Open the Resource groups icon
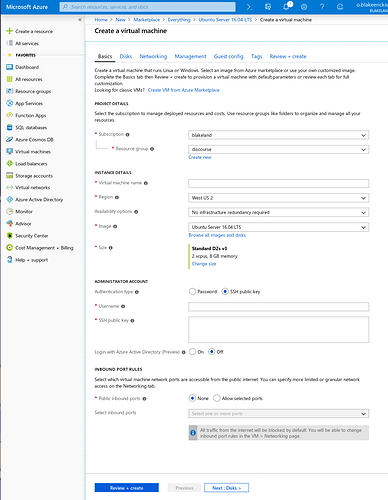Image resolution: width=388 pixels, height=500 pixels. click(10, 91)
